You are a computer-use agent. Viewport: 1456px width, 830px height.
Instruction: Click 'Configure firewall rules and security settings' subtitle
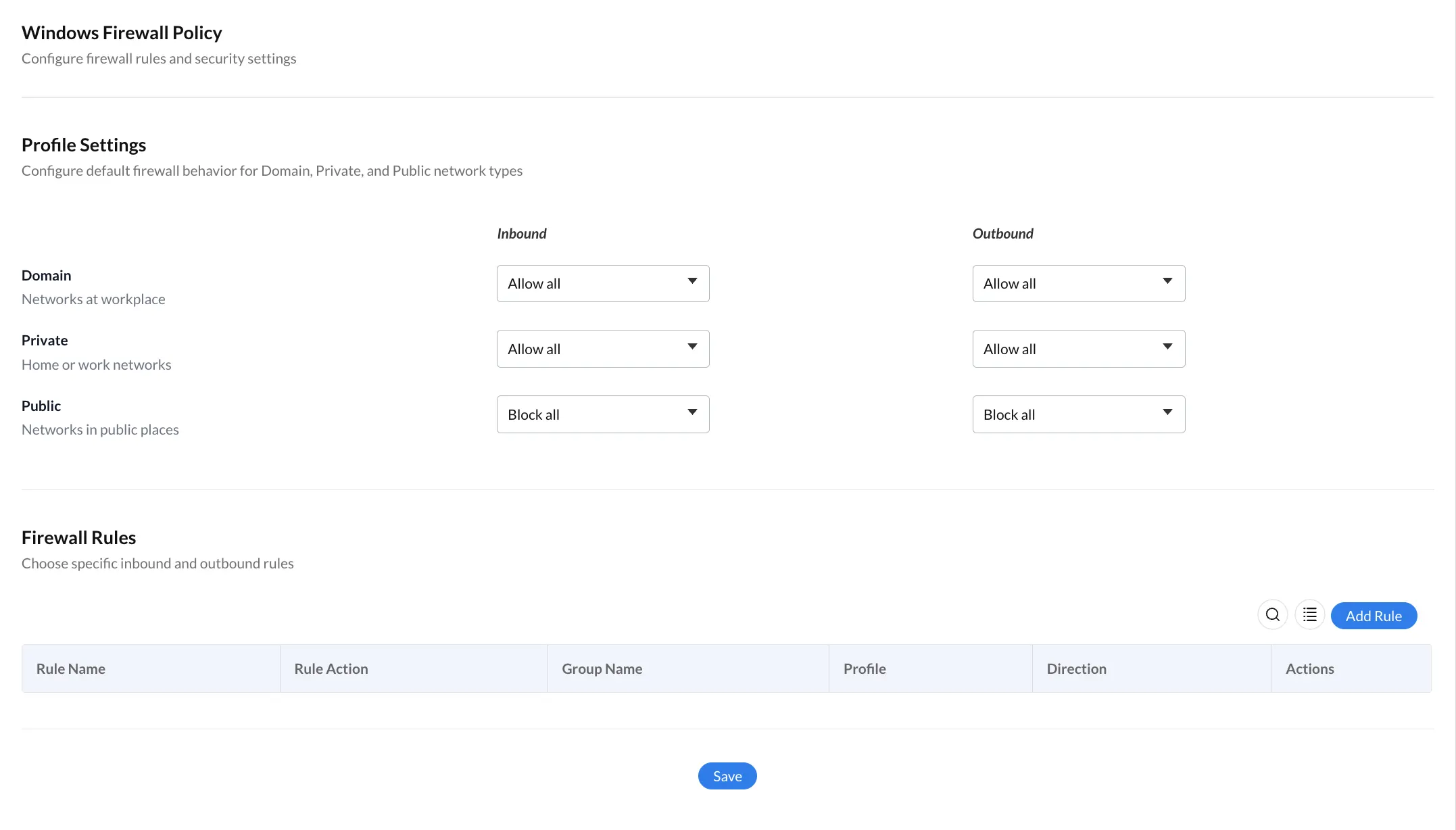159,58
